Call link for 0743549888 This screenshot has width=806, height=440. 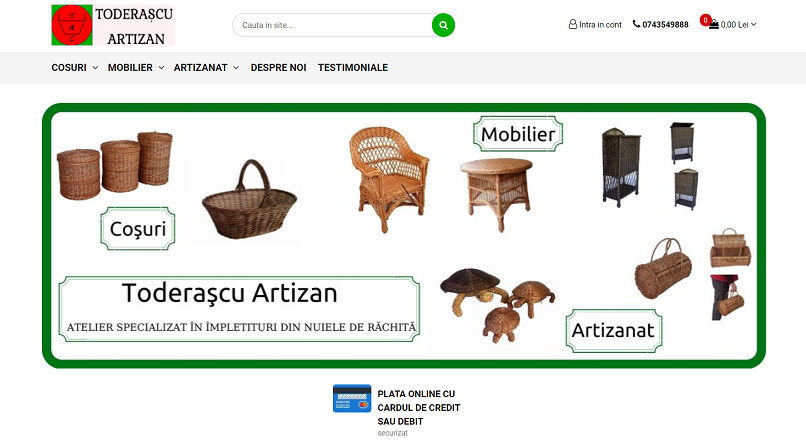[665, 25]
